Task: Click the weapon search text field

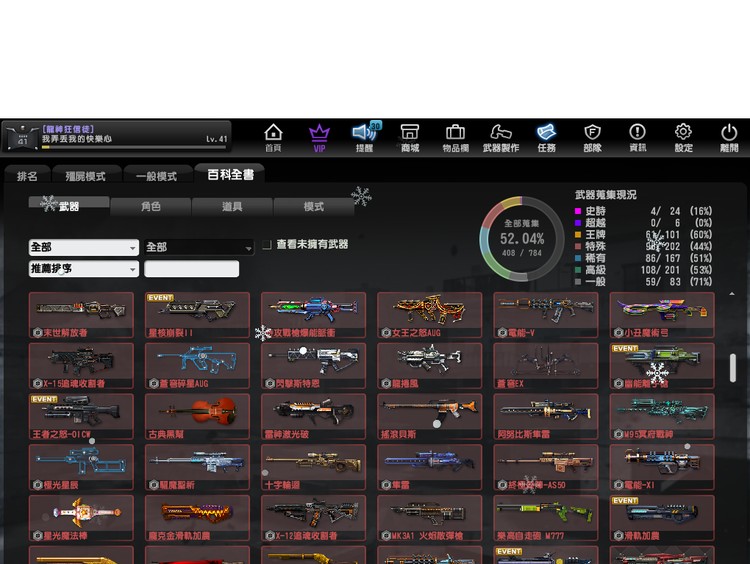Action: point(192,269)
